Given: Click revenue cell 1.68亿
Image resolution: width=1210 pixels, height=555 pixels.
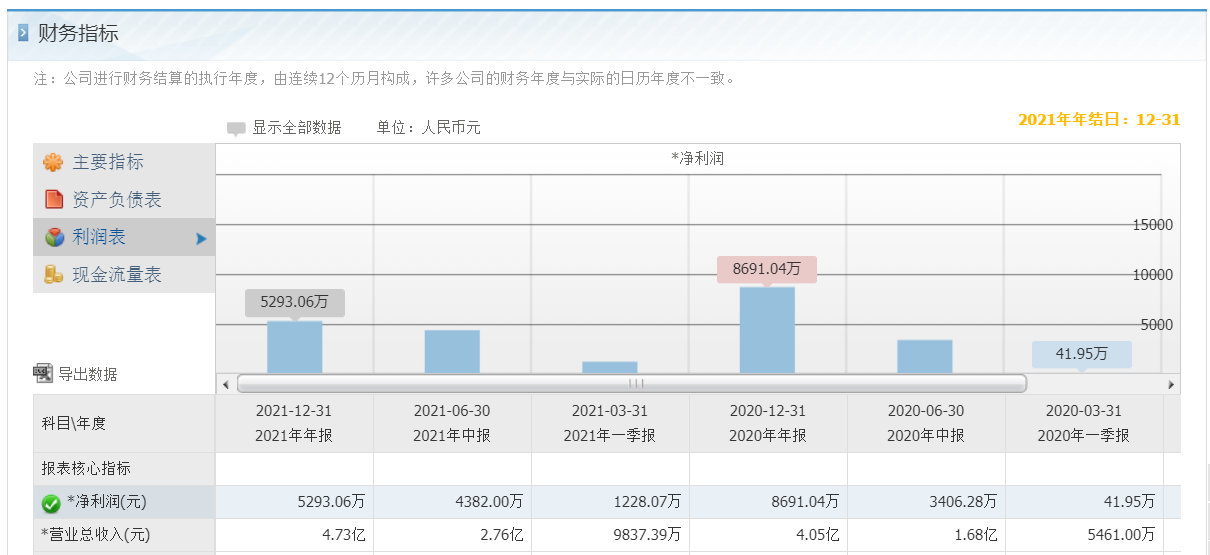Looking at the screenshot, I should click(926, 535).
